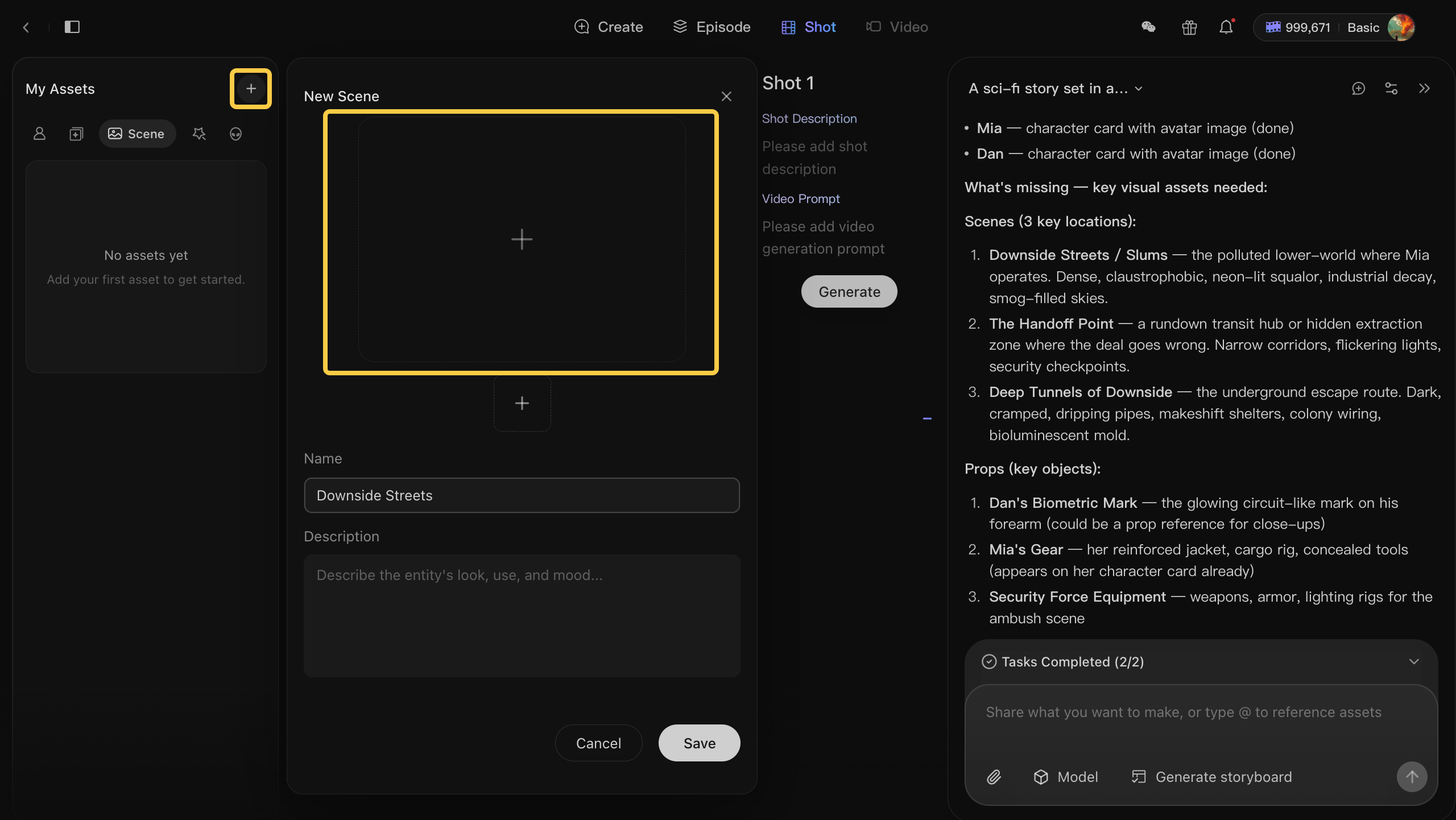This screenshot has width=1456, height=820.
Task: Switch to the Episode tab
Action: coord(712,27)
